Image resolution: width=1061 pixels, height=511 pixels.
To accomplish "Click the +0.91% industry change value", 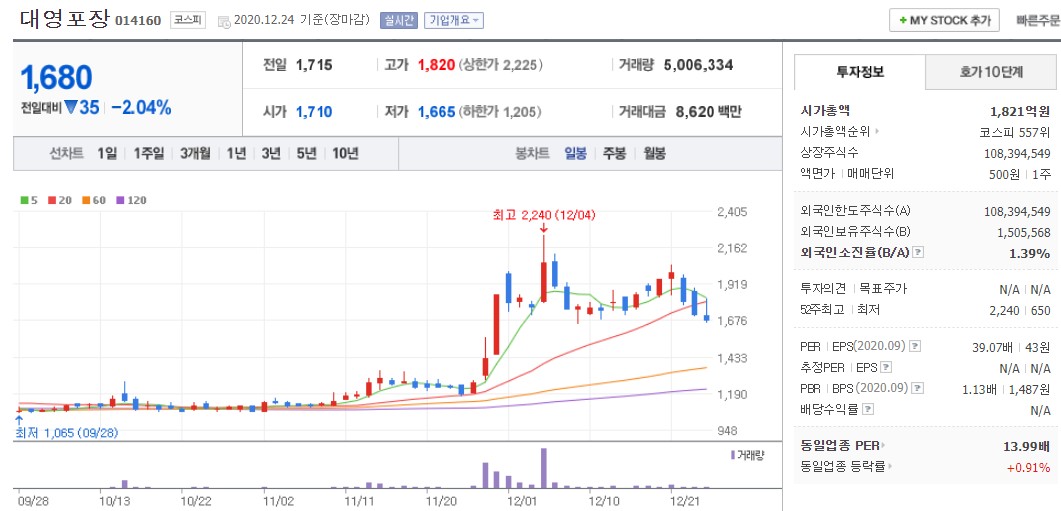I will click(x=1031, y=467).
